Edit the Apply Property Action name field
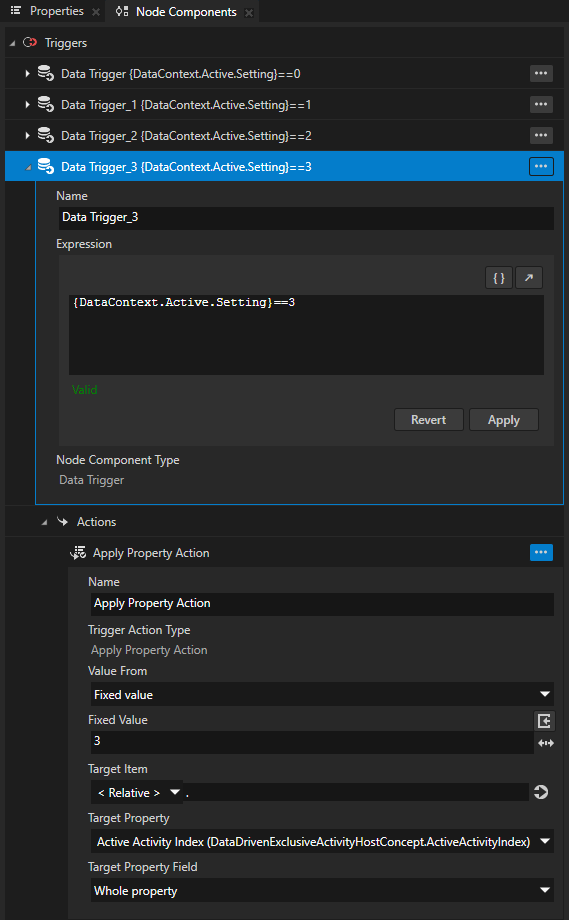This screenshot has width=569, height=920. [x=322, y=604]
